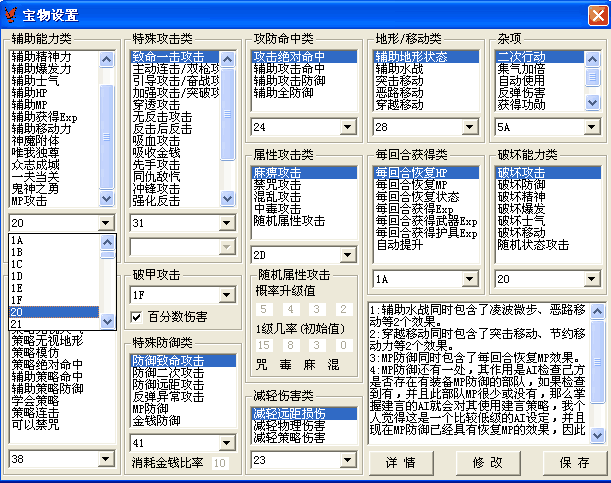Open the 杂项 dropdown showing 5A
Screen dimensions: 611x483
591,127
